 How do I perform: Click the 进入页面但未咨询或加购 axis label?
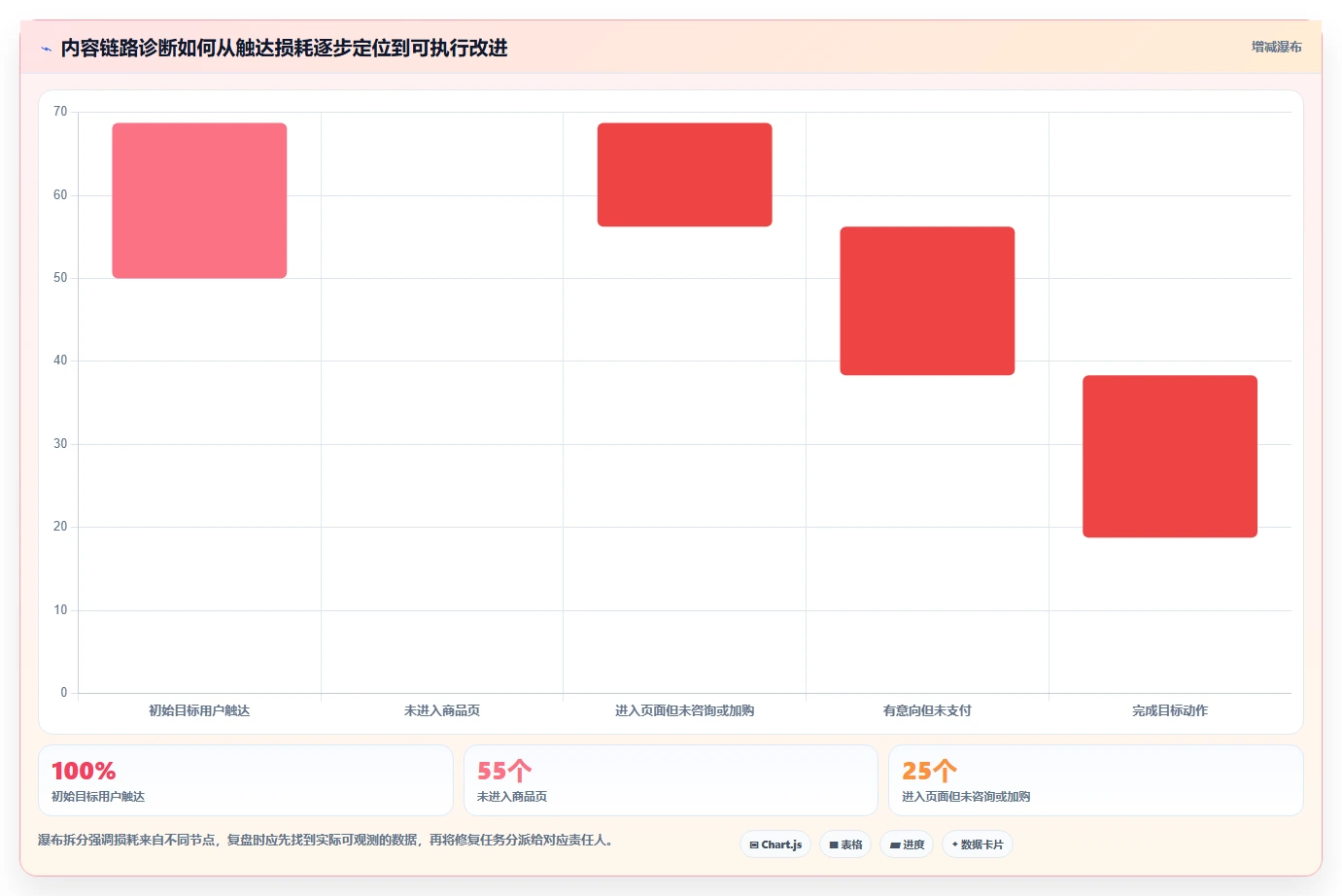click(684, 710)
